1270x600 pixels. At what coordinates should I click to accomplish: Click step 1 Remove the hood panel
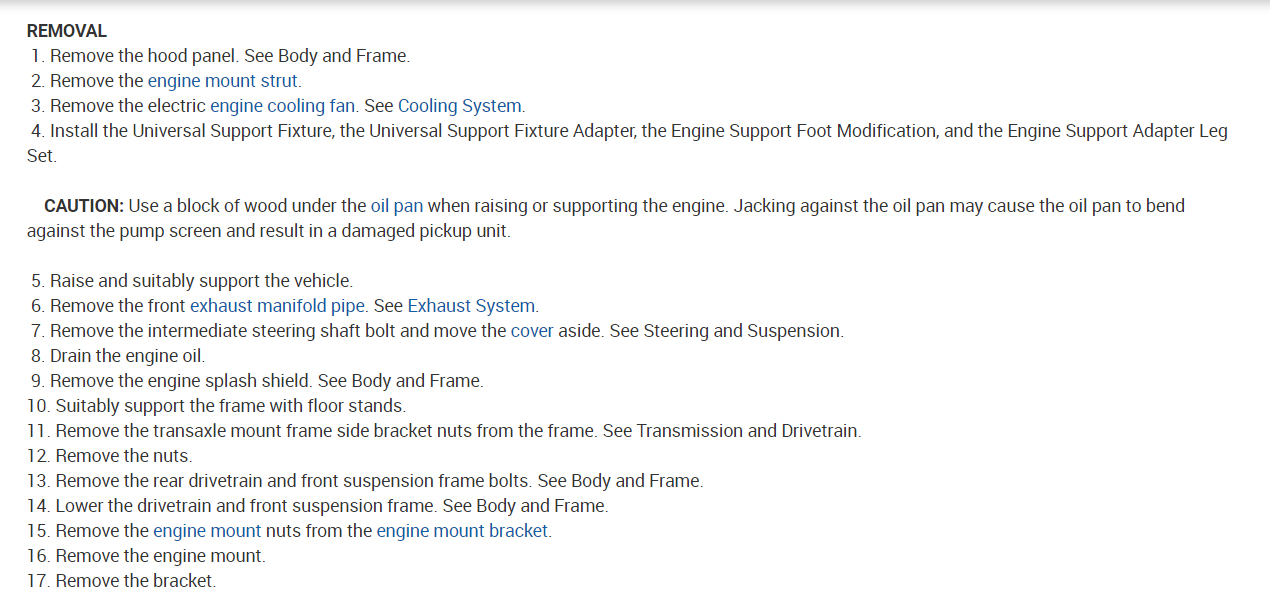point(229,56)
